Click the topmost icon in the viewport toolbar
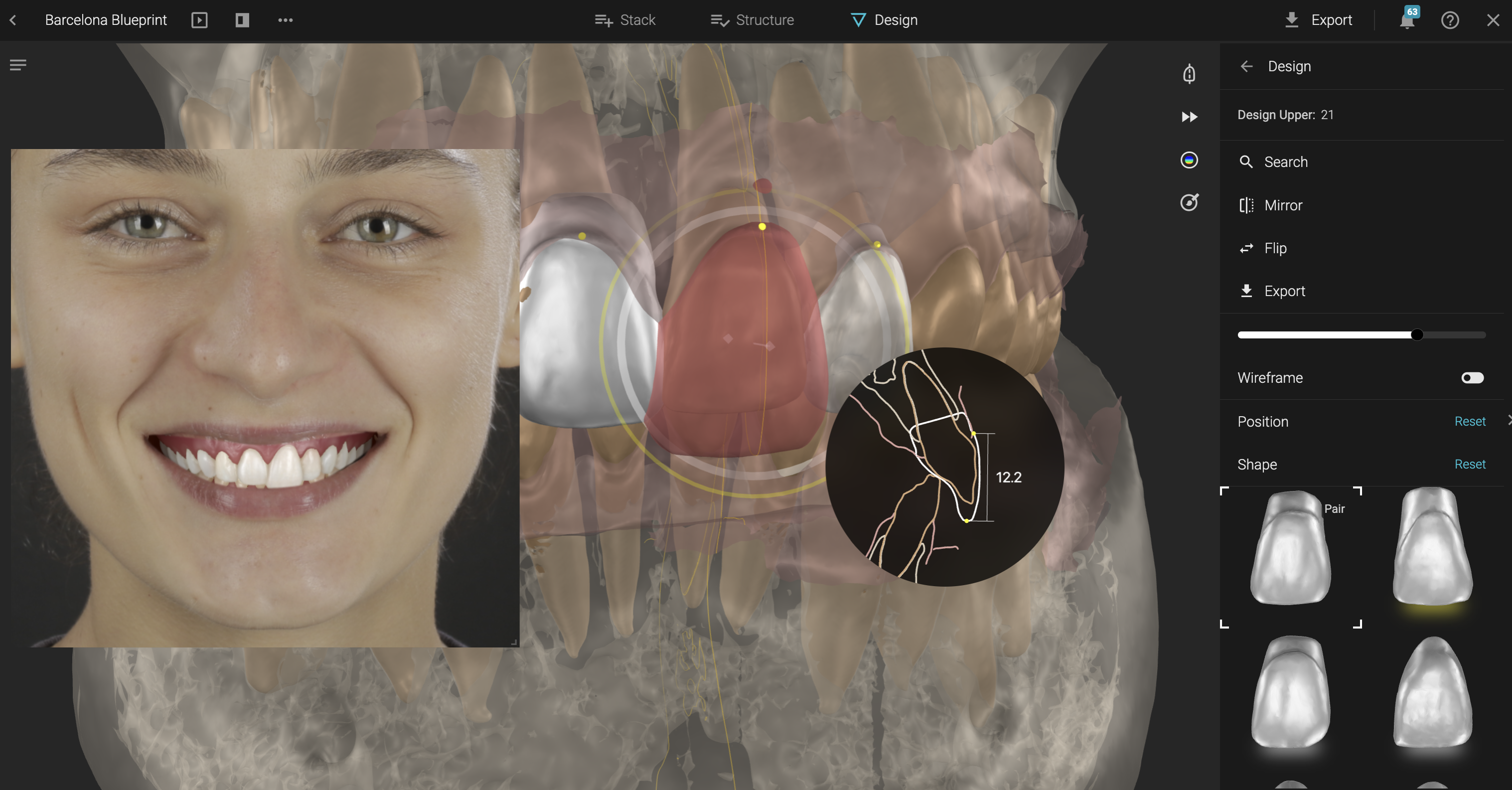The height and width of the screenshot is (790, 1512). (x=1189, y=74)
